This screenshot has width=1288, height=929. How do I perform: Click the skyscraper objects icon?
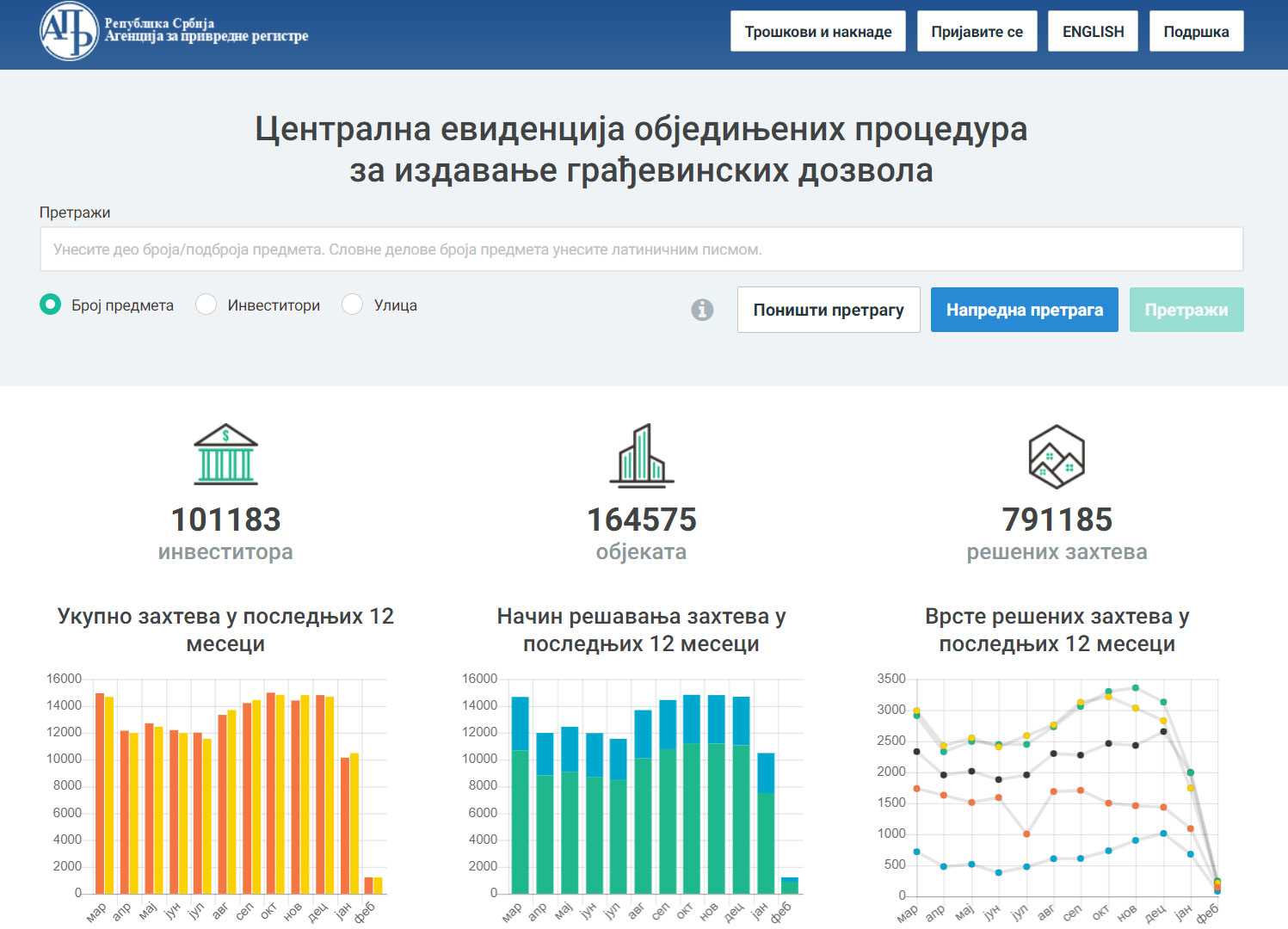[x=641, y=454]
